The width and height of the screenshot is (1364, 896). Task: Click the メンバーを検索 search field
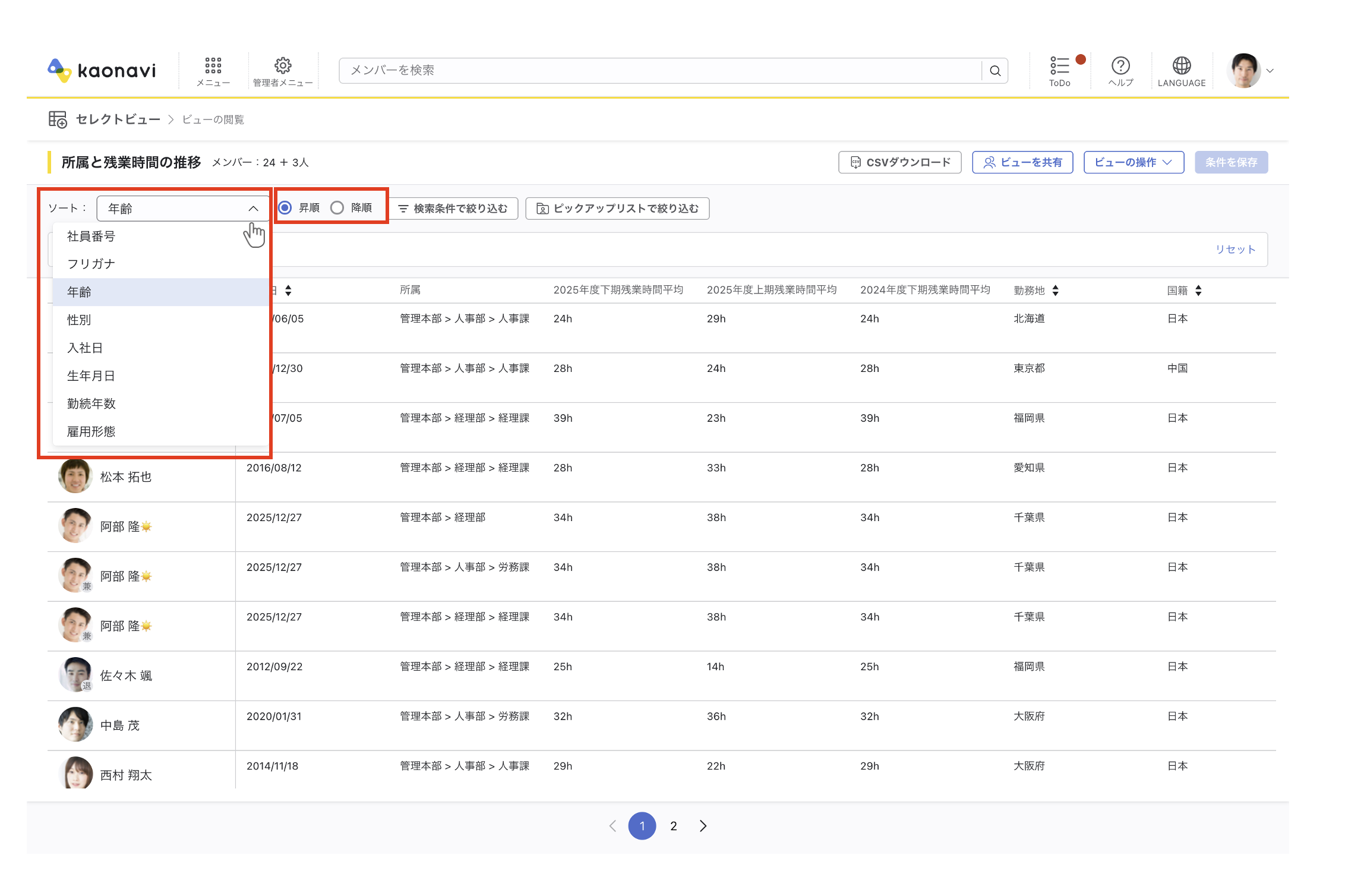(x=661, y=71)
